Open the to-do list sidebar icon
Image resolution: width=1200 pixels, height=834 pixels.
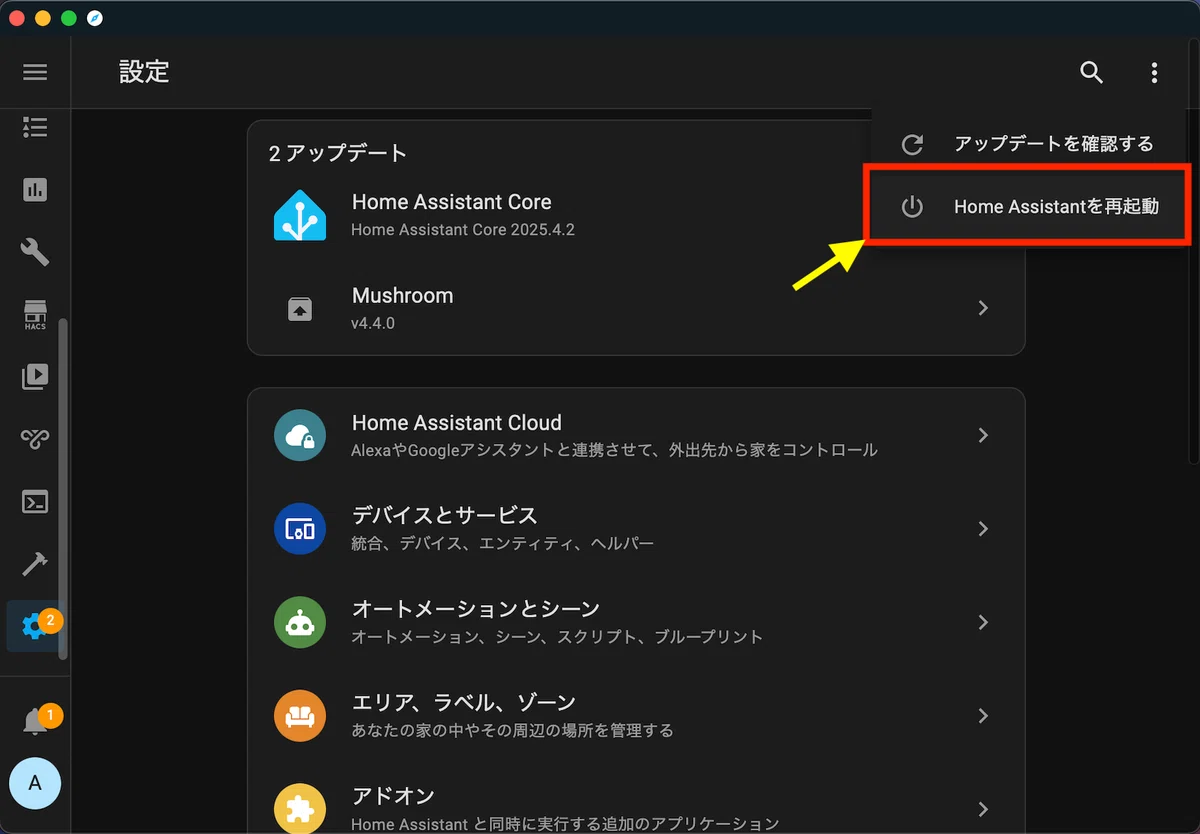pos(35,127)
